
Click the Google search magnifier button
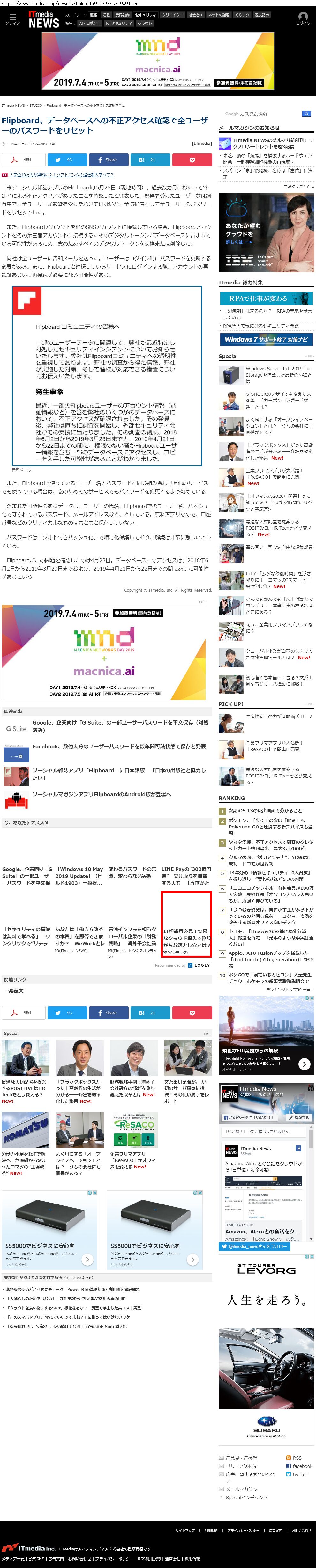(306, 114)
